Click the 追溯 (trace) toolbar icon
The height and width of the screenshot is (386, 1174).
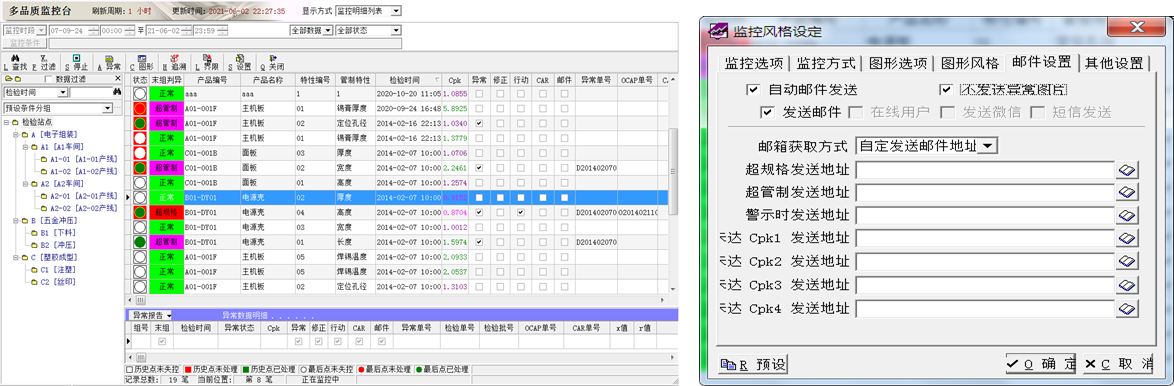(174, 58)
